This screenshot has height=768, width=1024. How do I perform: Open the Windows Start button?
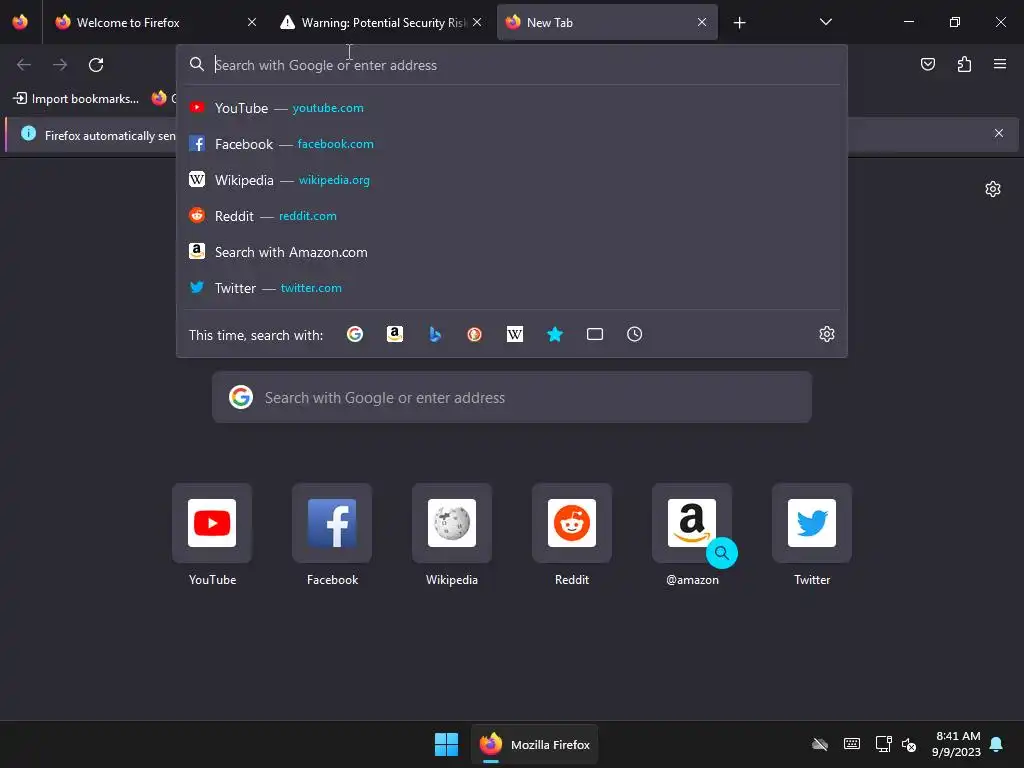coord(447,744)
